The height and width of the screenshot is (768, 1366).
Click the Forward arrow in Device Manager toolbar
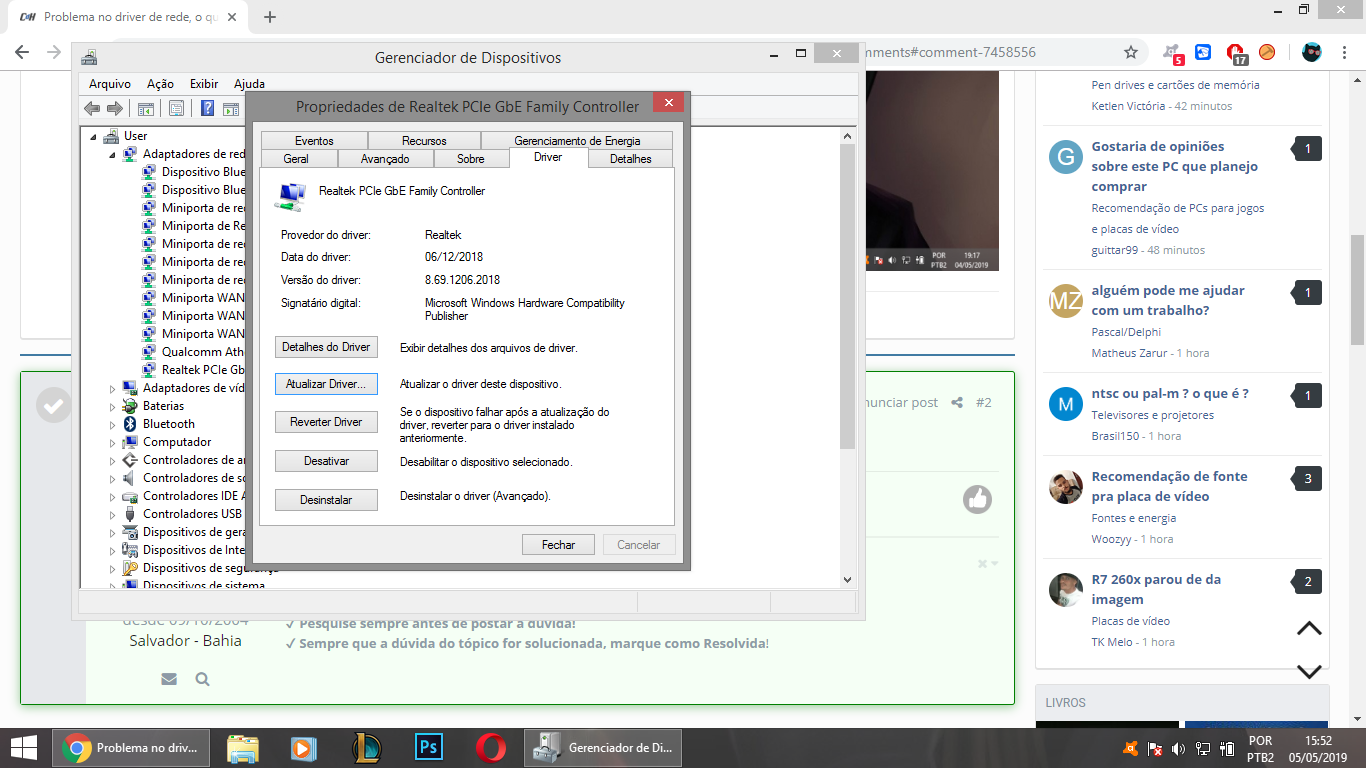point(115,108)
